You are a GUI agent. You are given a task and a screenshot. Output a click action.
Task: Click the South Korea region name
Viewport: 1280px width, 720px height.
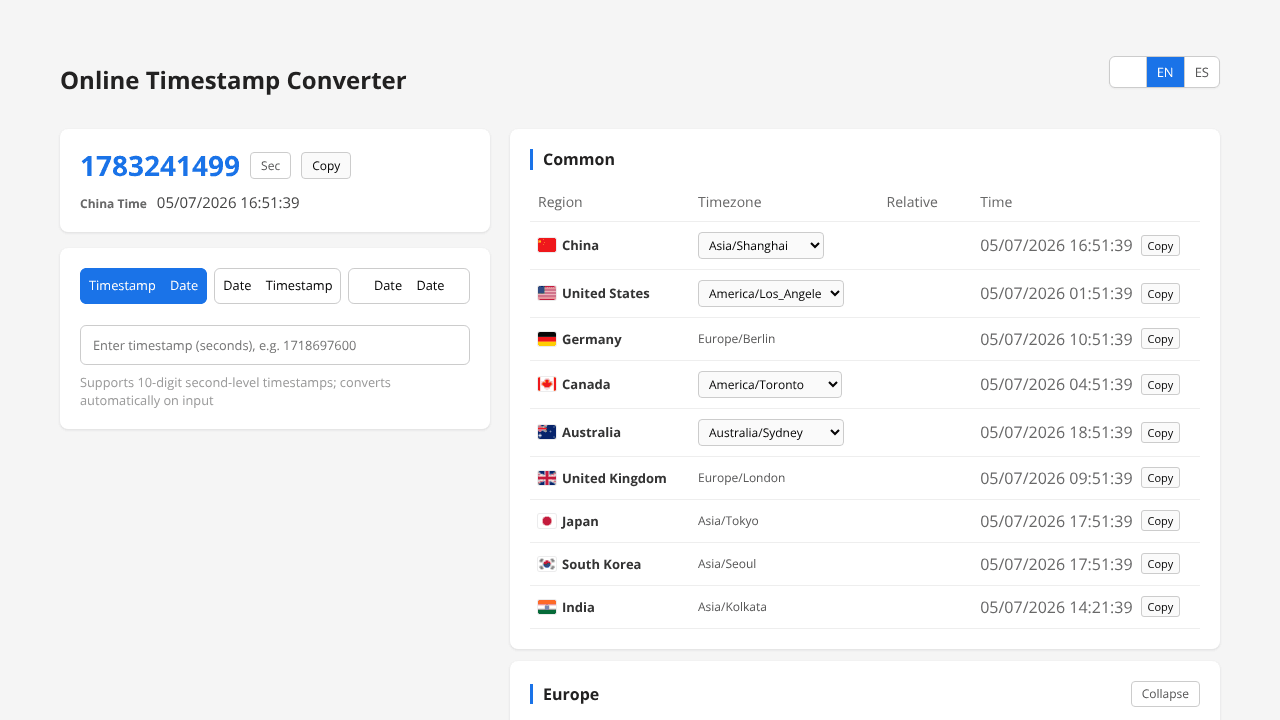pyautogui.click(x=601, y=564)
